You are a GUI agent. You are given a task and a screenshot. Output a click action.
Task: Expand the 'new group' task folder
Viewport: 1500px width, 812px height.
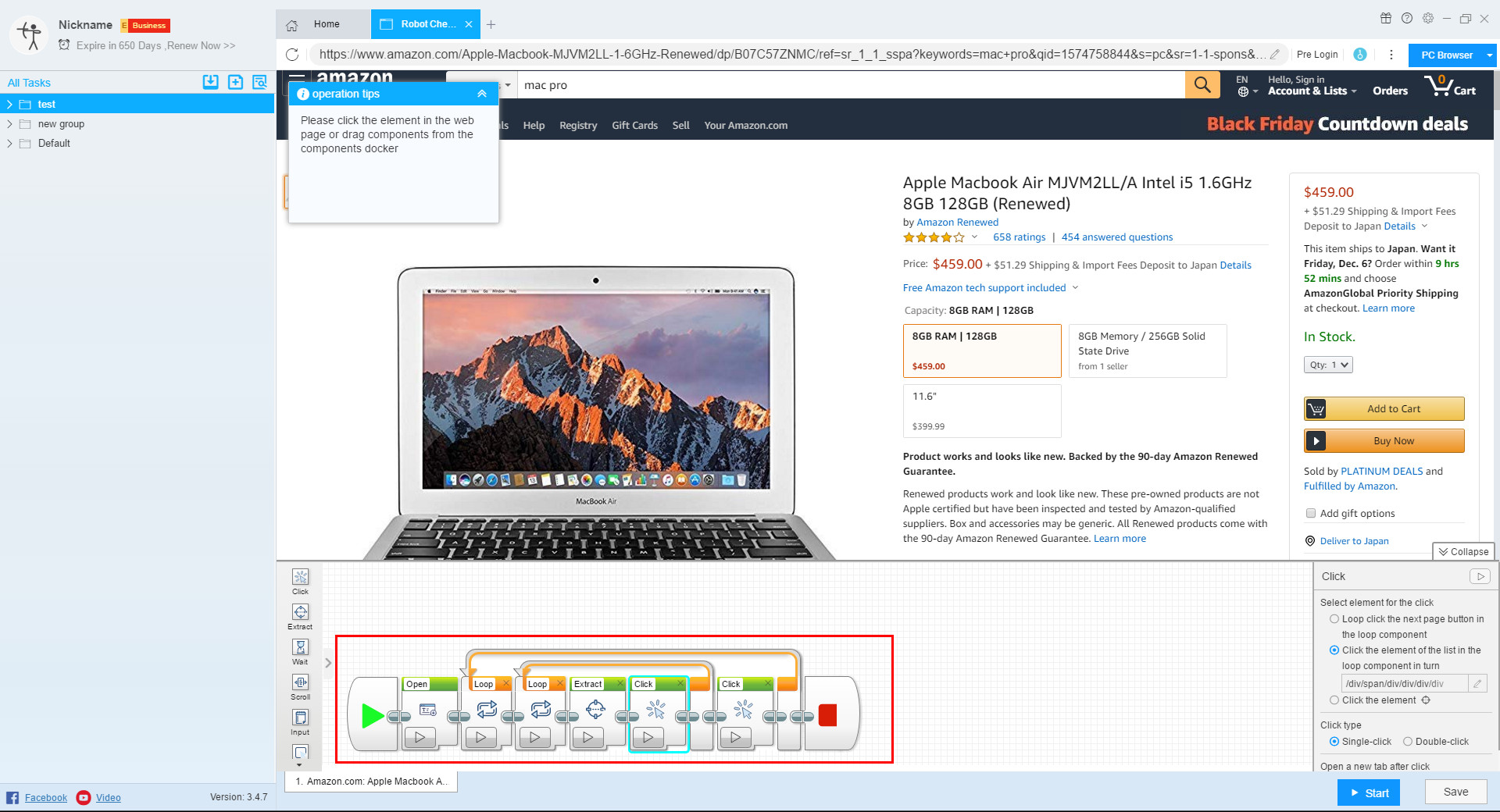(9, 124)
